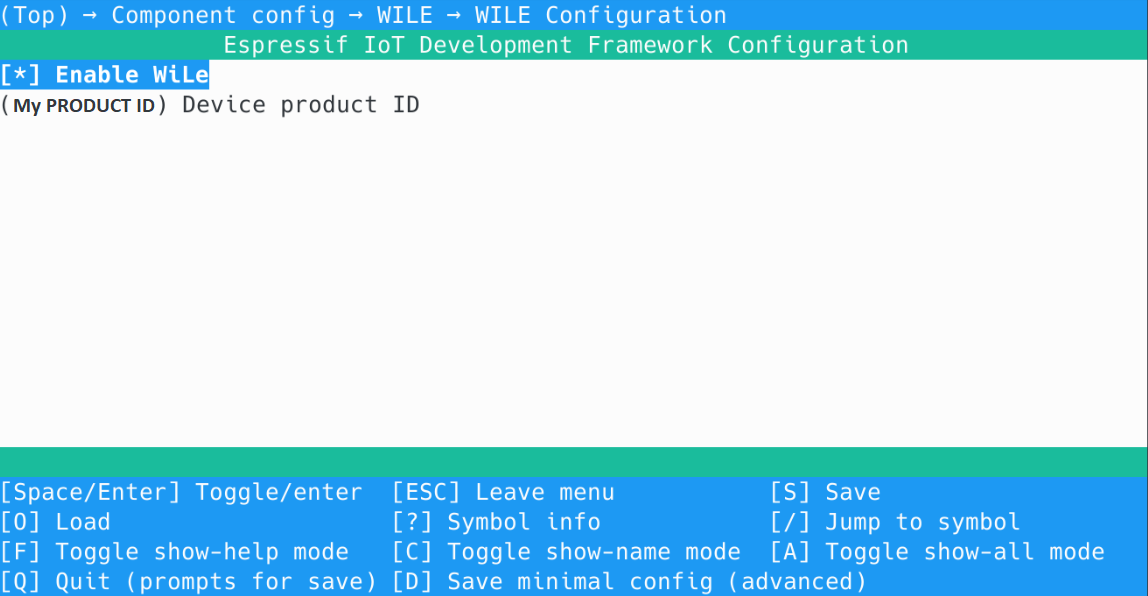Select [D] Save minimal config (advanced)

629,582
